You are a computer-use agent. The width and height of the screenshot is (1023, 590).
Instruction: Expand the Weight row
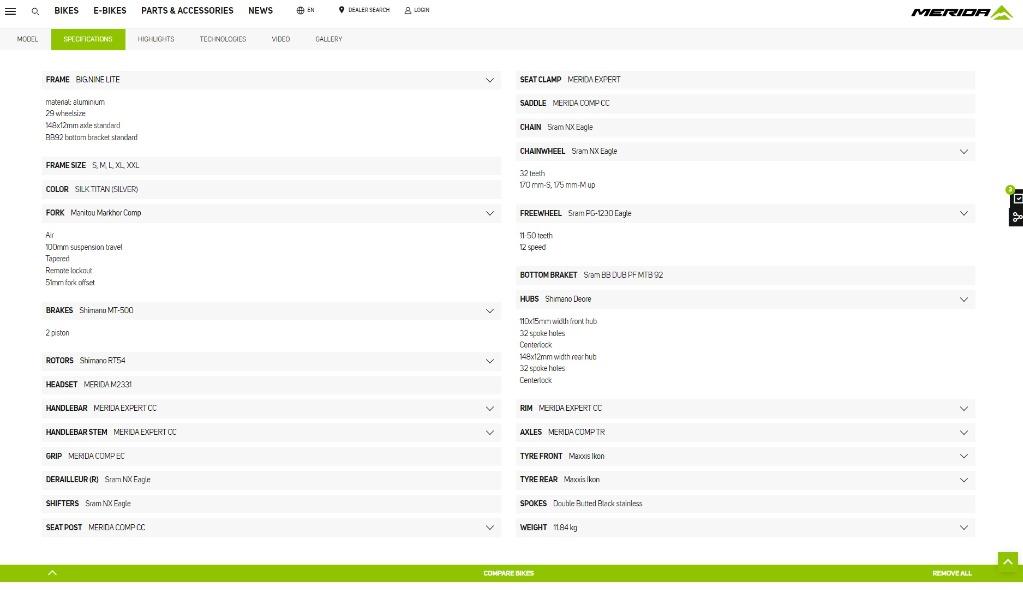(746, 527)
